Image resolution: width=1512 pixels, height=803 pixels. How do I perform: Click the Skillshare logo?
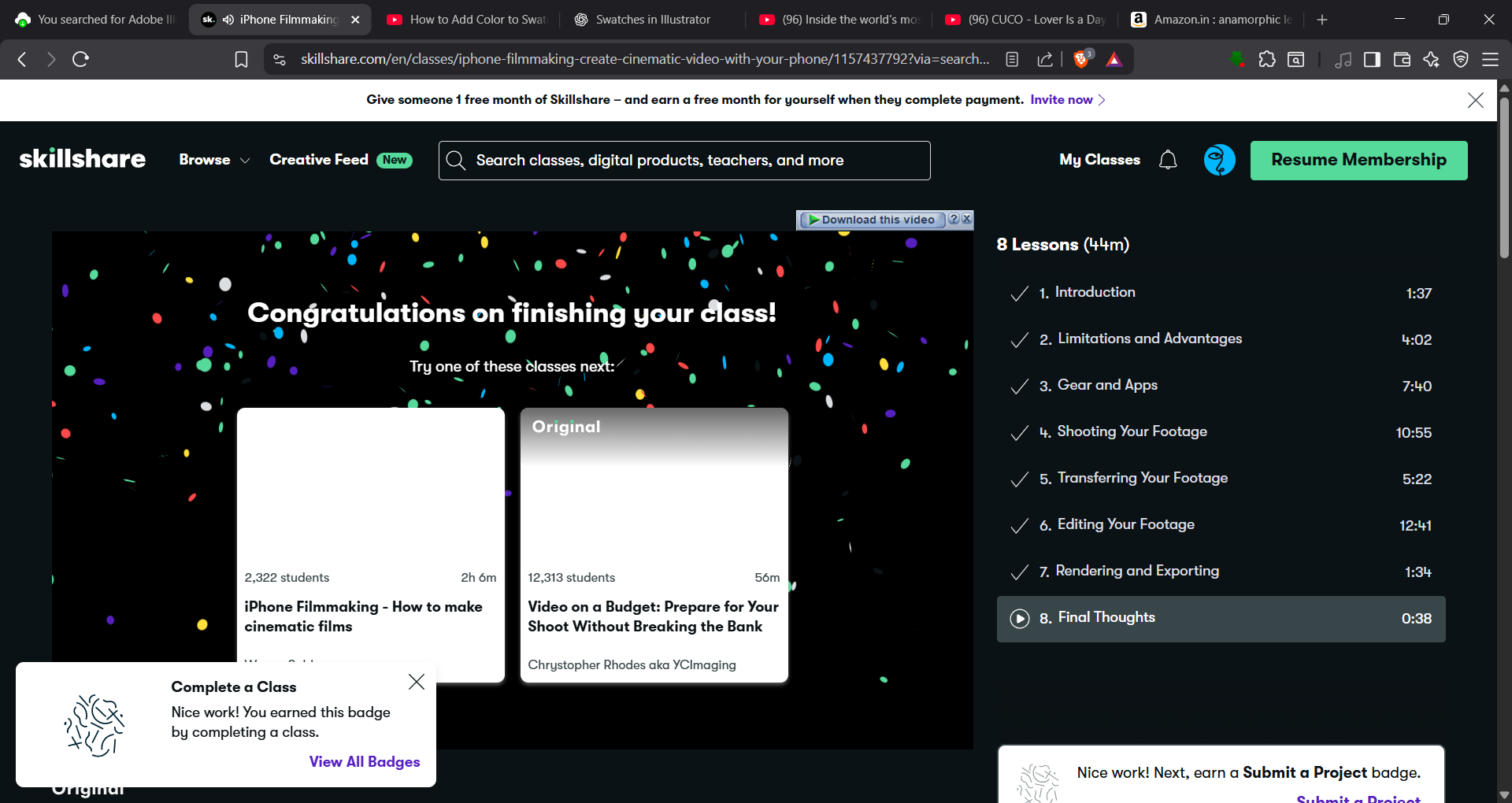click(83, 159)
